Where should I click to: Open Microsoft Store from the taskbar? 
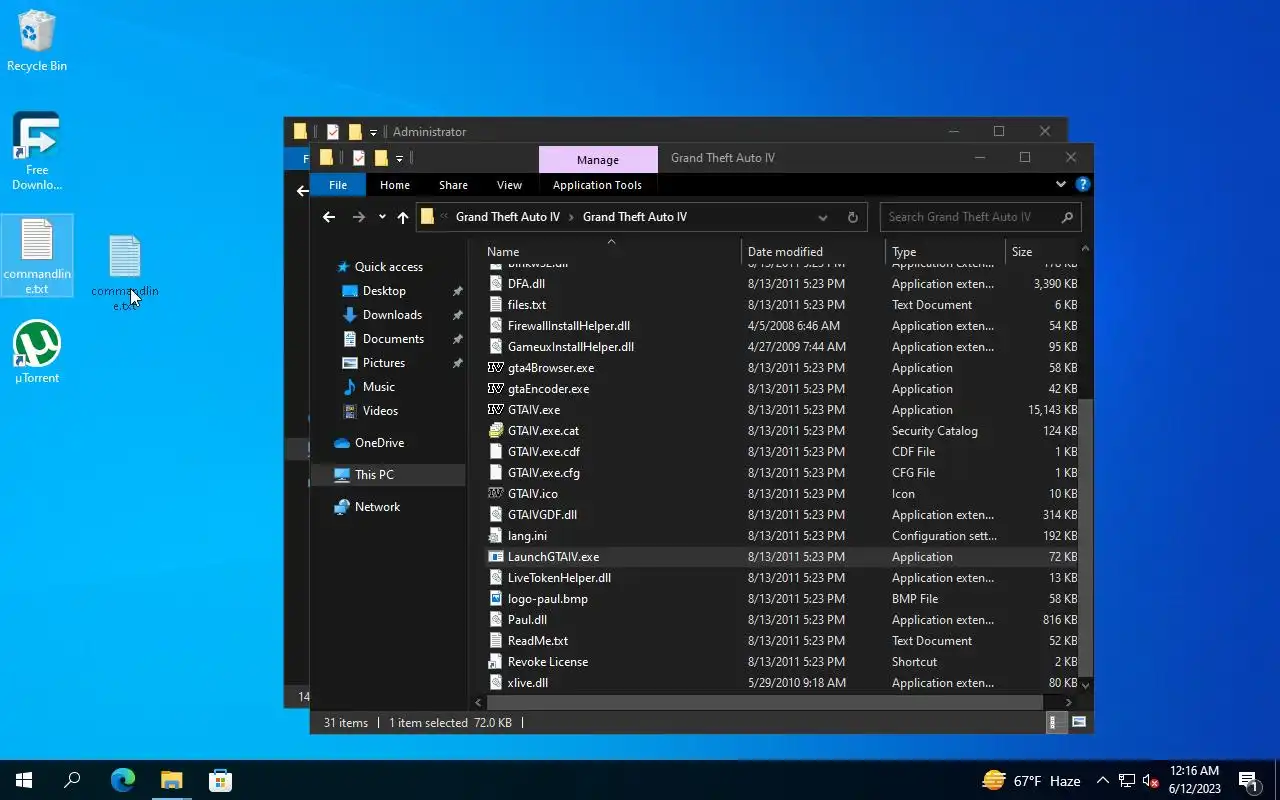click(x=220, y=780)
